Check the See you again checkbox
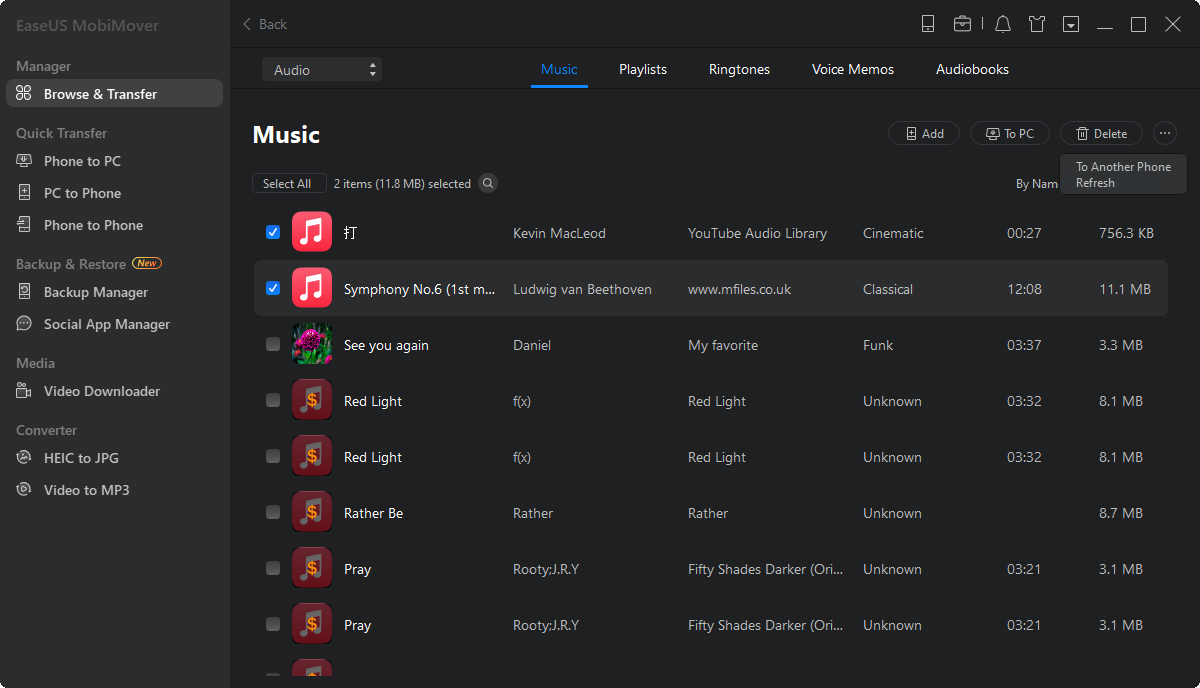 273,344
